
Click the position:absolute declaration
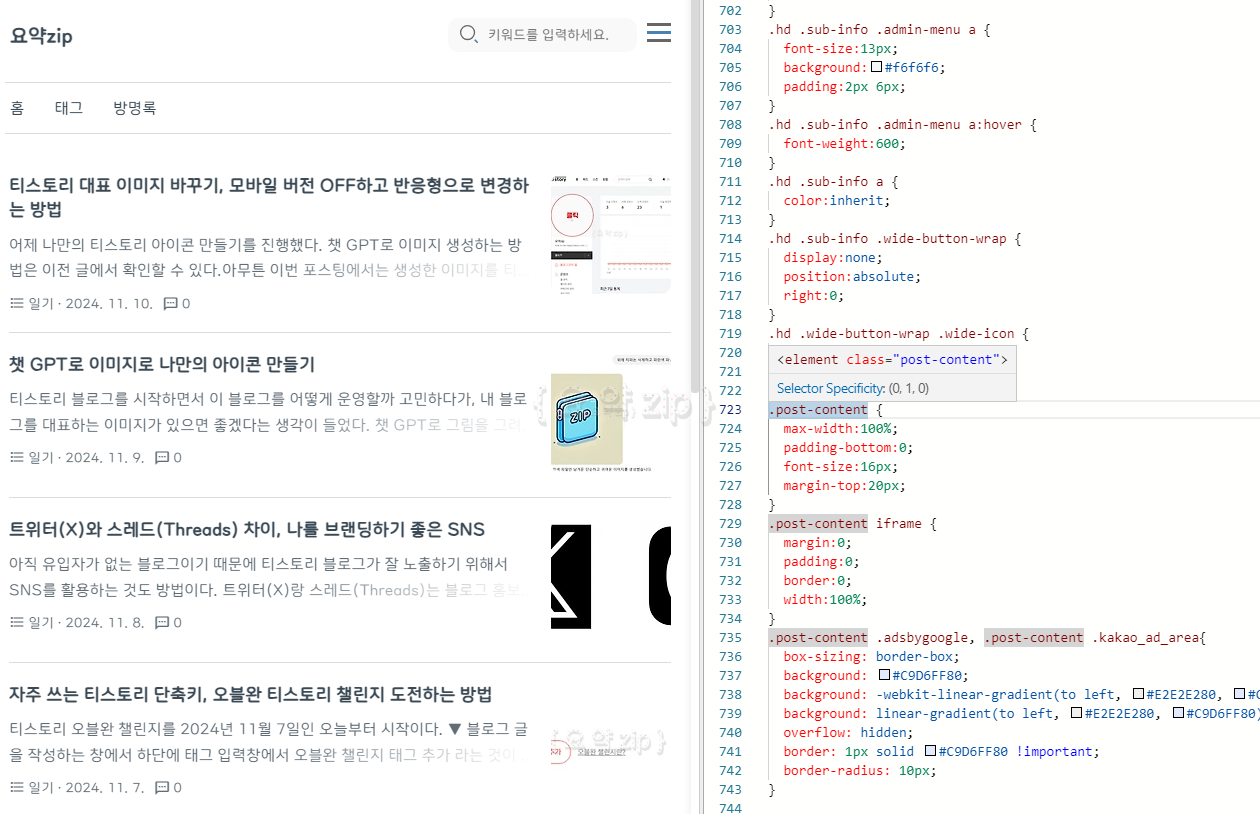pos(852,276)
